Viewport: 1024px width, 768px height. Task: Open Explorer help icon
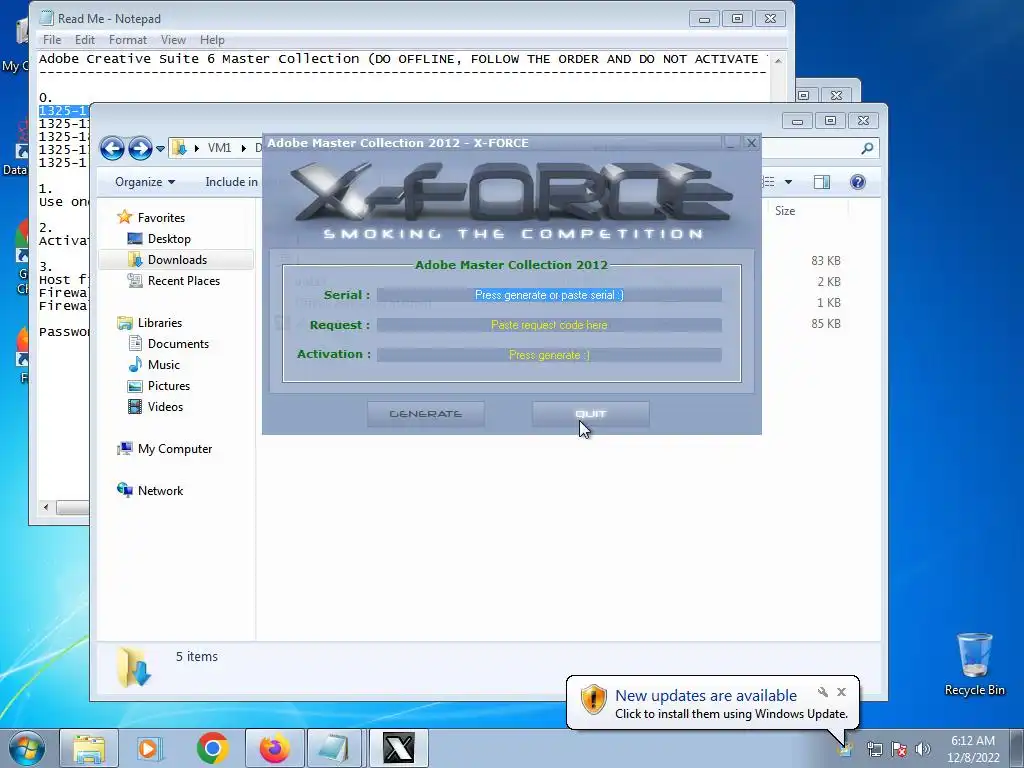coord(857,182)
